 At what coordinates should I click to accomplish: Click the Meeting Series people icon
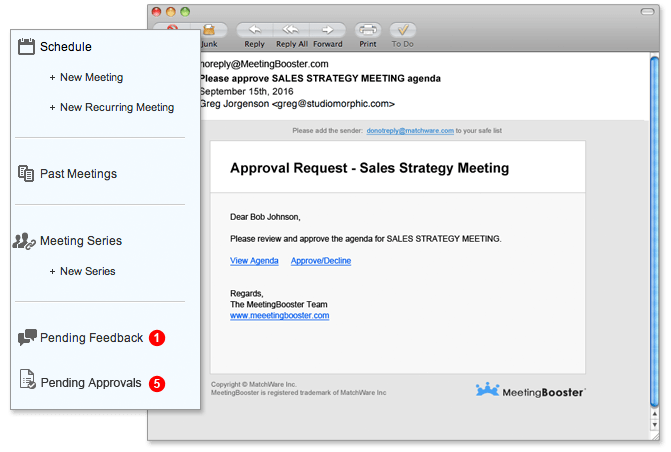coord(24,241)
